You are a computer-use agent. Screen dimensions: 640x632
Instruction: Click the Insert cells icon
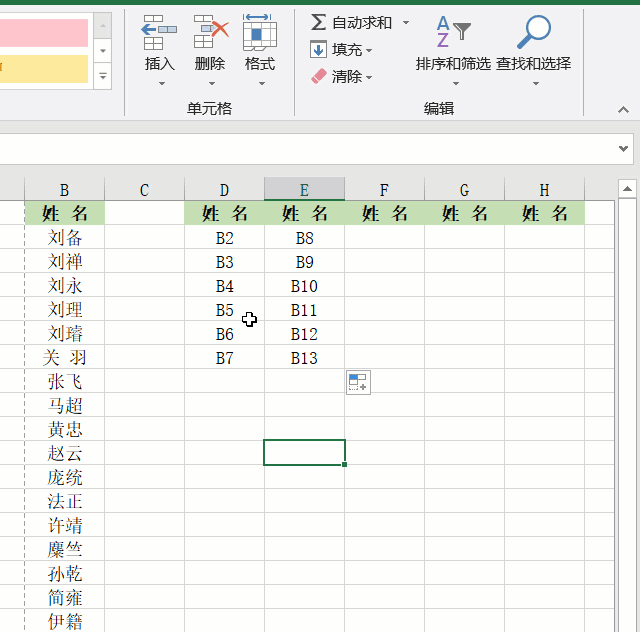[x=159, y=32]
